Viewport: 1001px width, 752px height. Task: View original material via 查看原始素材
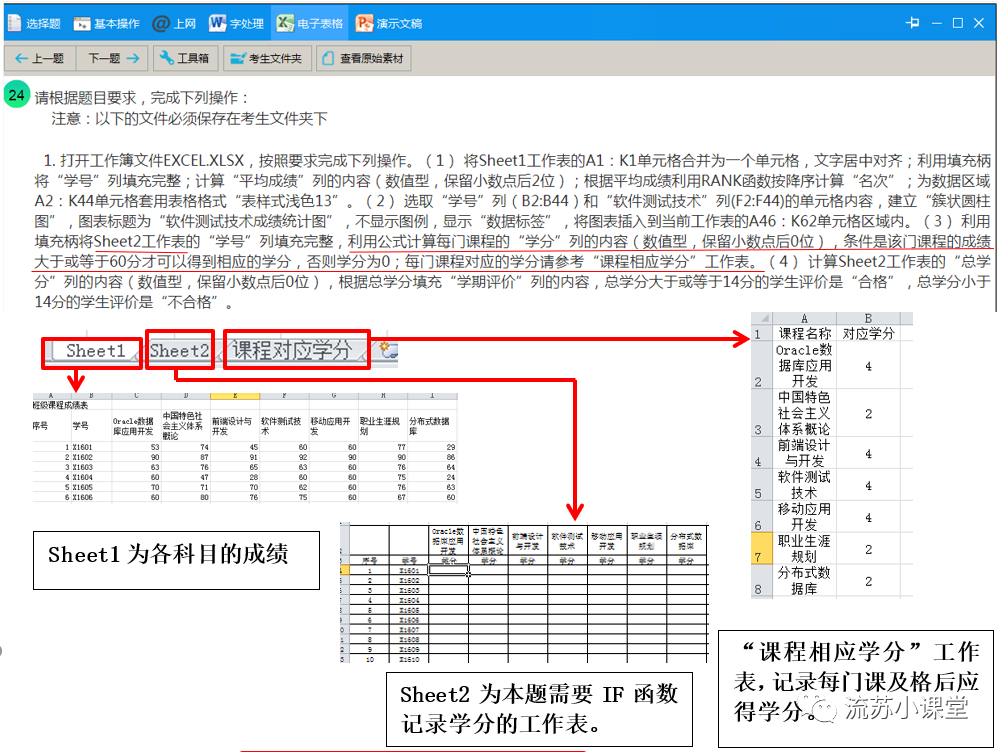364,58
